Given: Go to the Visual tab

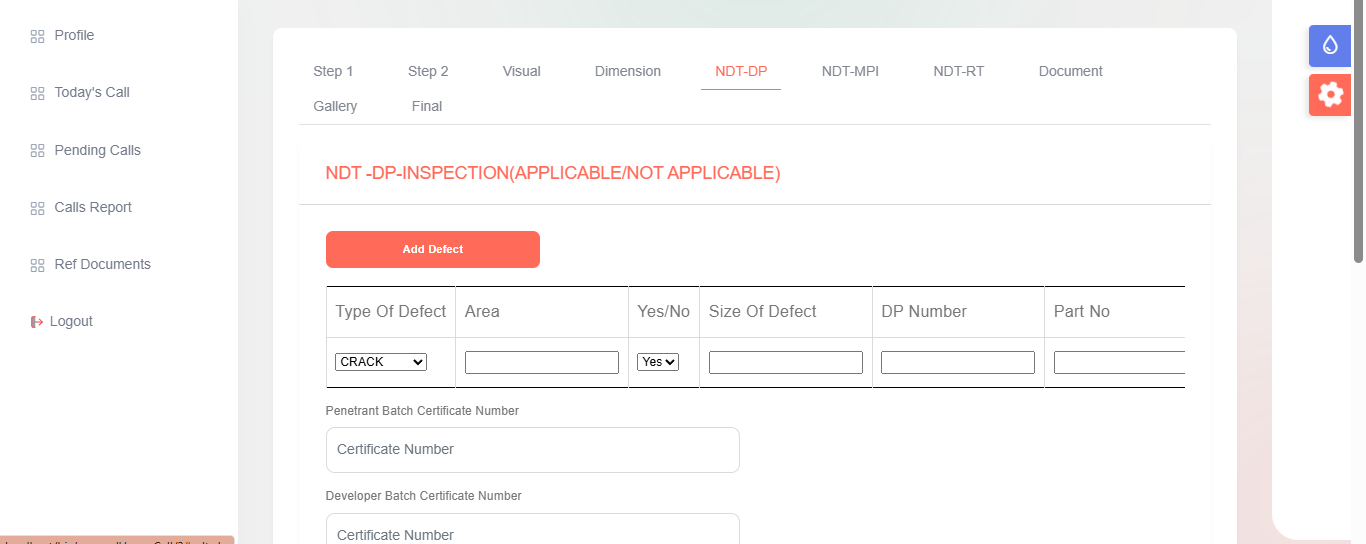Looking at the screenshot, I should point(521,71).
